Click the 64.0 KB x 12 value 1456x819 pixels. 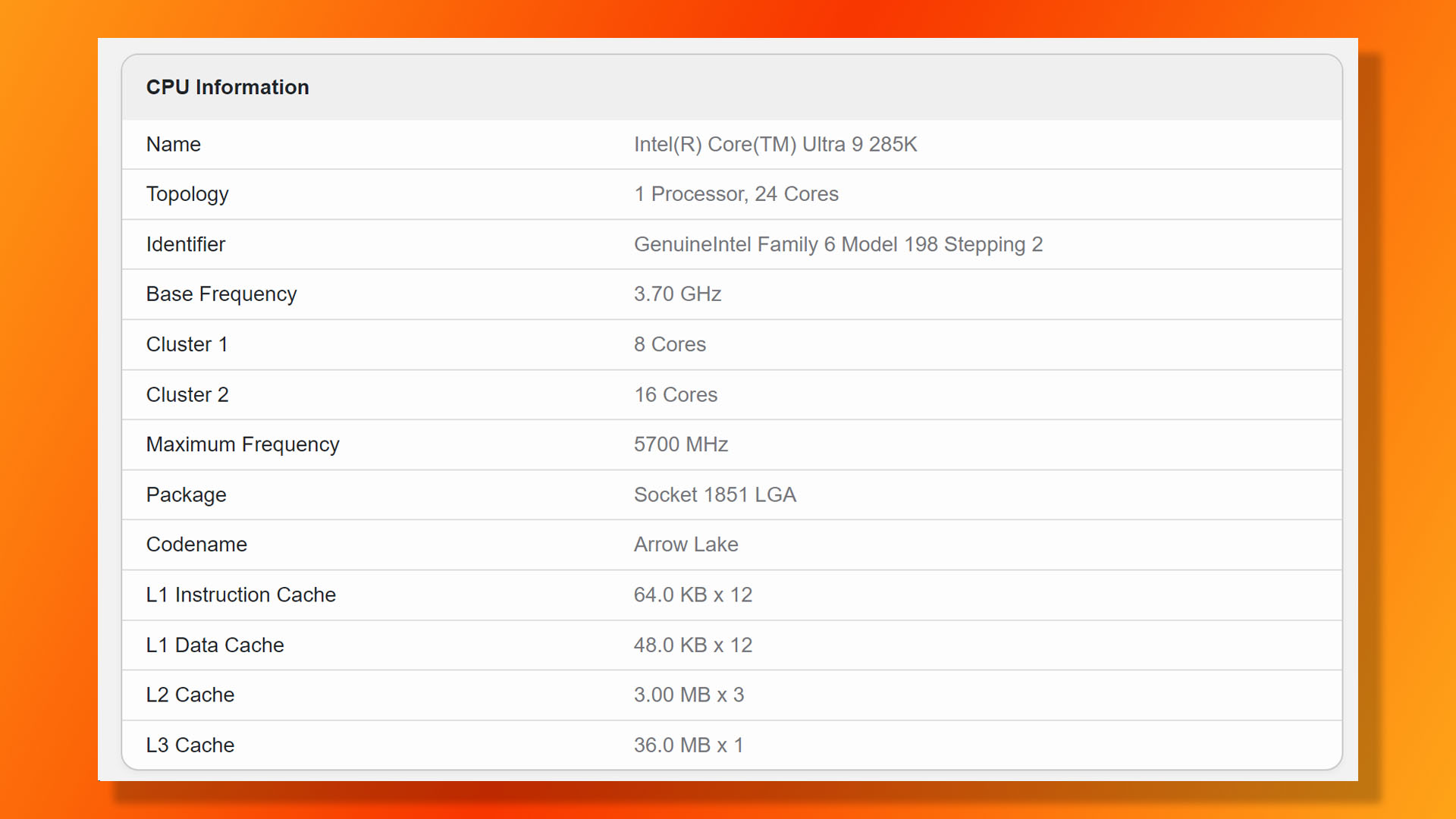click(x=693, y=595)
